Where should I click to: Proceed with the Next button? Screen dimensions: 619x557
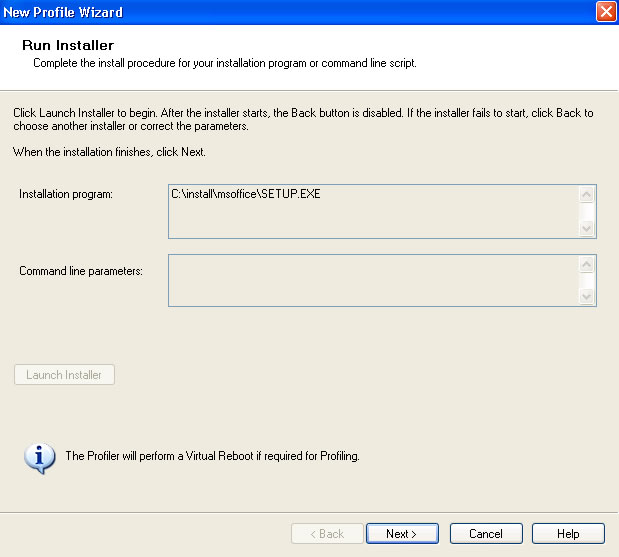point(402,534)
